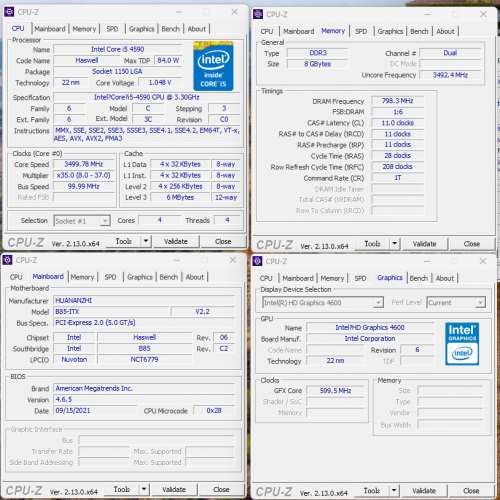
Task: Click Validate in the Mainboard window
Action: (x=174, y=489)
